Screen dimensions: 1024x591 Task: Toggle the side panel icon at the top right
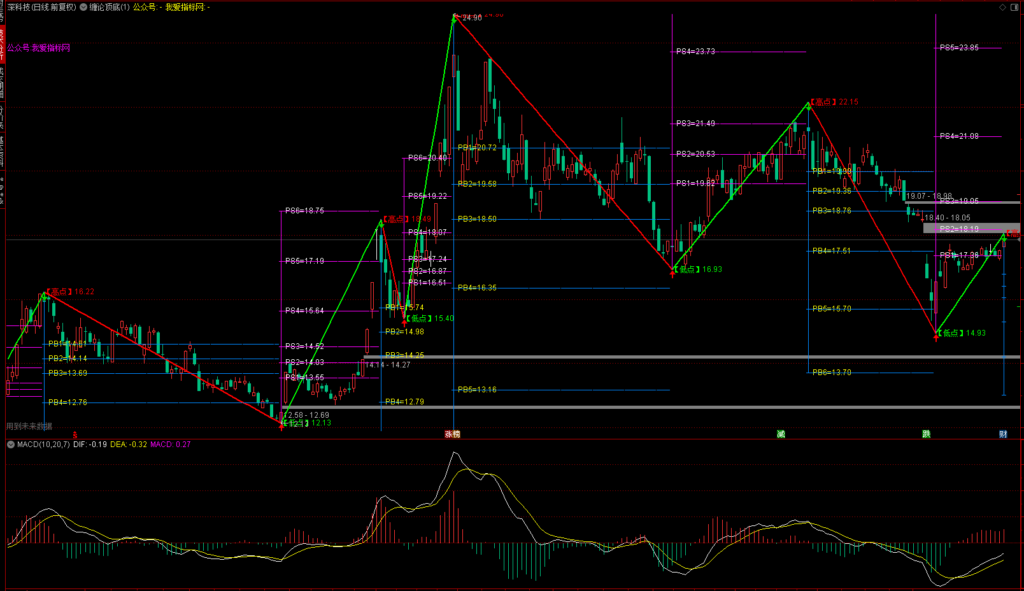click(1014, 7)
